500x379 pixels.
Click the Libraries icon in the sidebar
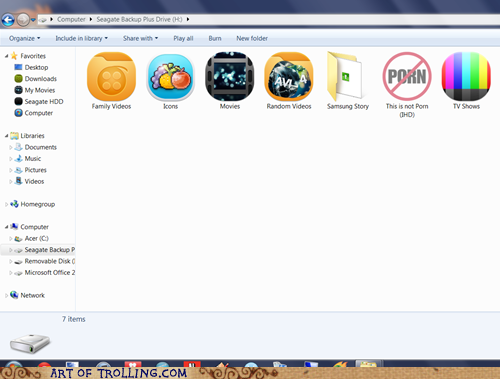pos(14,136)
